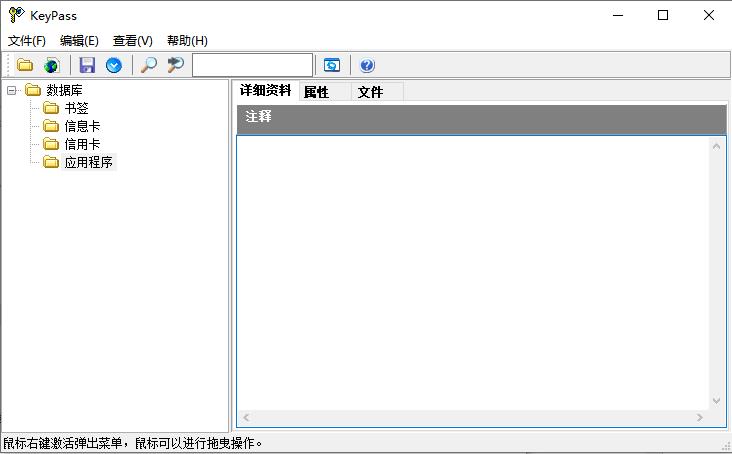732x454 pixels.
Task: Click the floppy disk save icon
Action: [87, 65]
